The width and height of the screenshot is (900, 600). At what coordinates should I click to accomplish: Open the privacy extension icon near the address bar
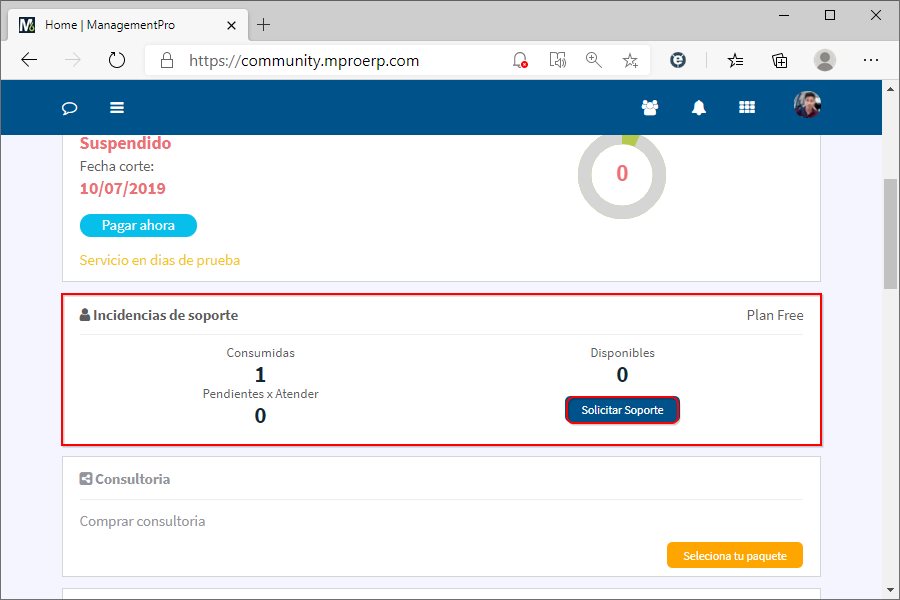click(678, 60)
